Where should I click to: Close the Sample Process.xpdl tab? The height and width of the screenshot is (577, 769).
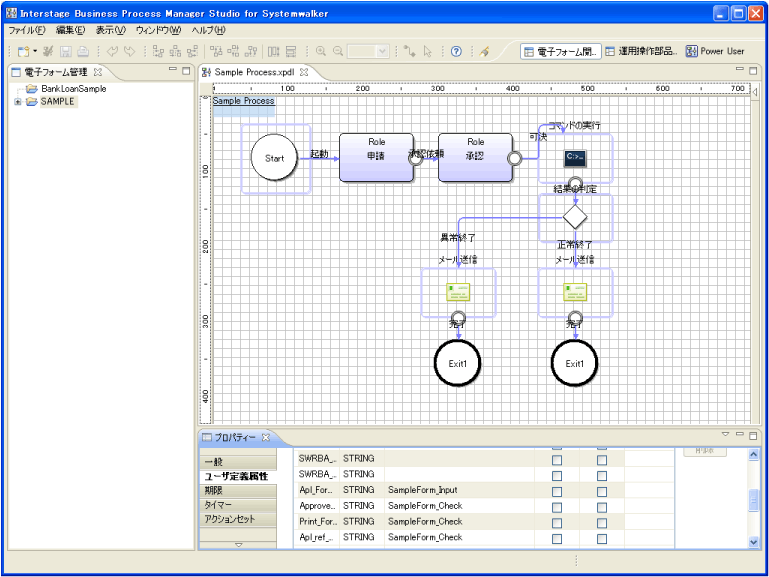click(304, 72)
